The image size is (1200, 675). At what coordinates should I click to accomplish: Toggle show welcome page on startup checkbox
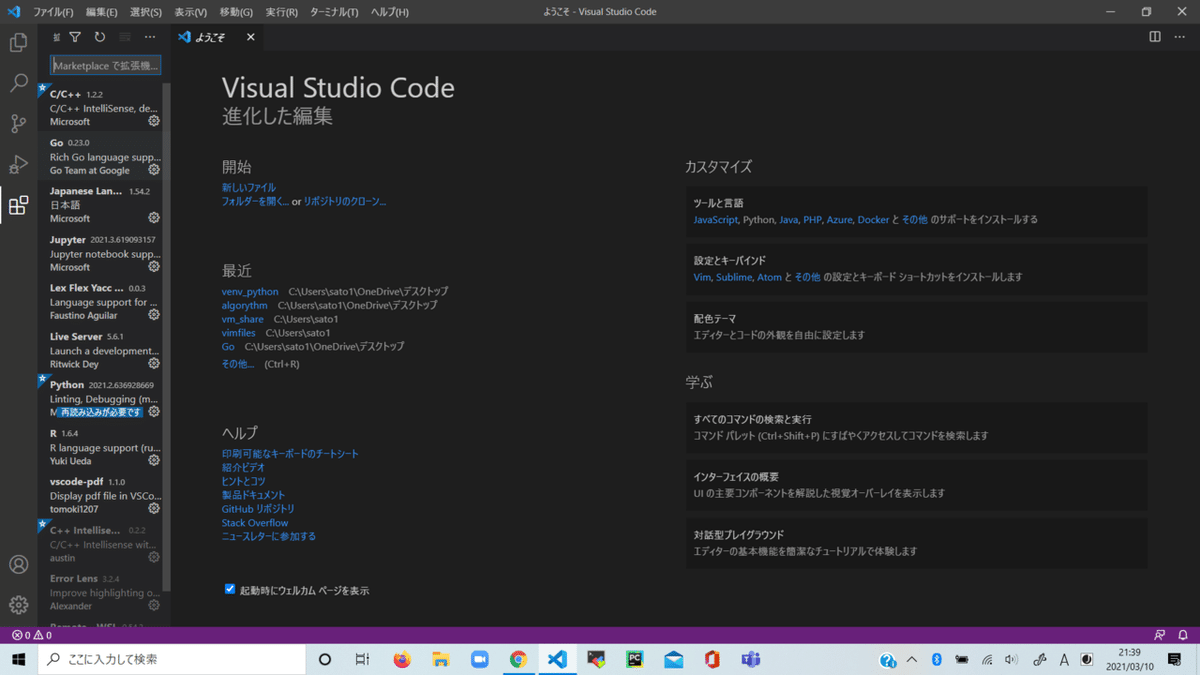pyautogui.click(x=230, y=589)
